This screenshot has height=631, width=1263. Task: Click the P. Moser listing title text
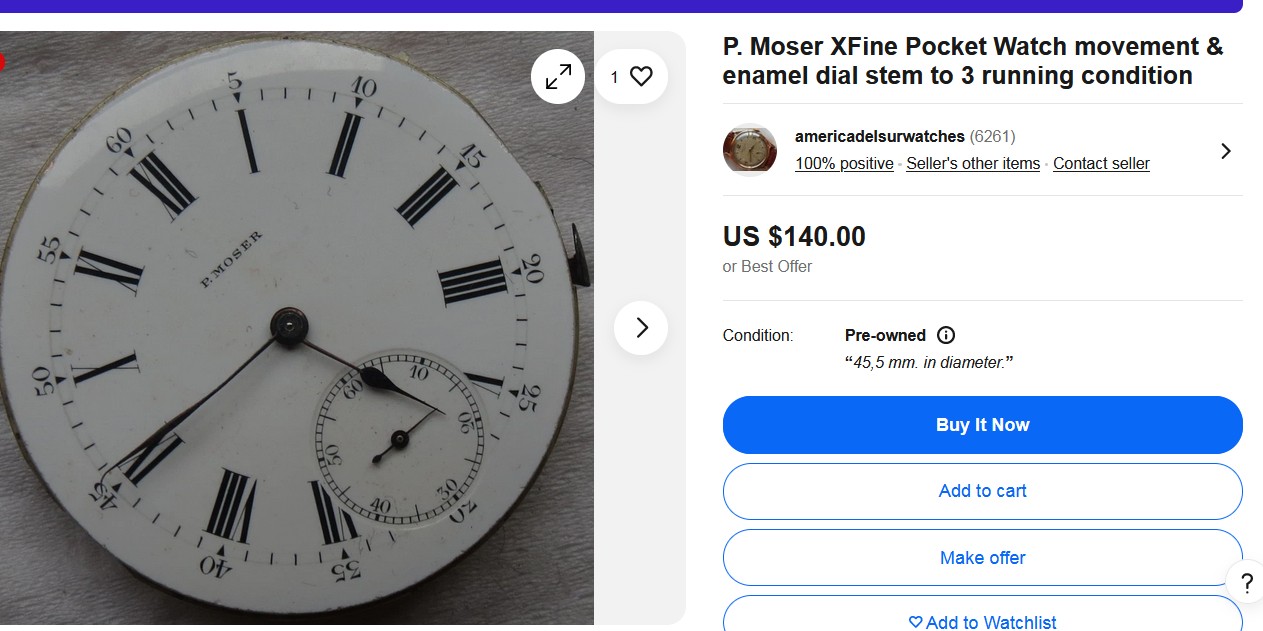tap(973, 61)
